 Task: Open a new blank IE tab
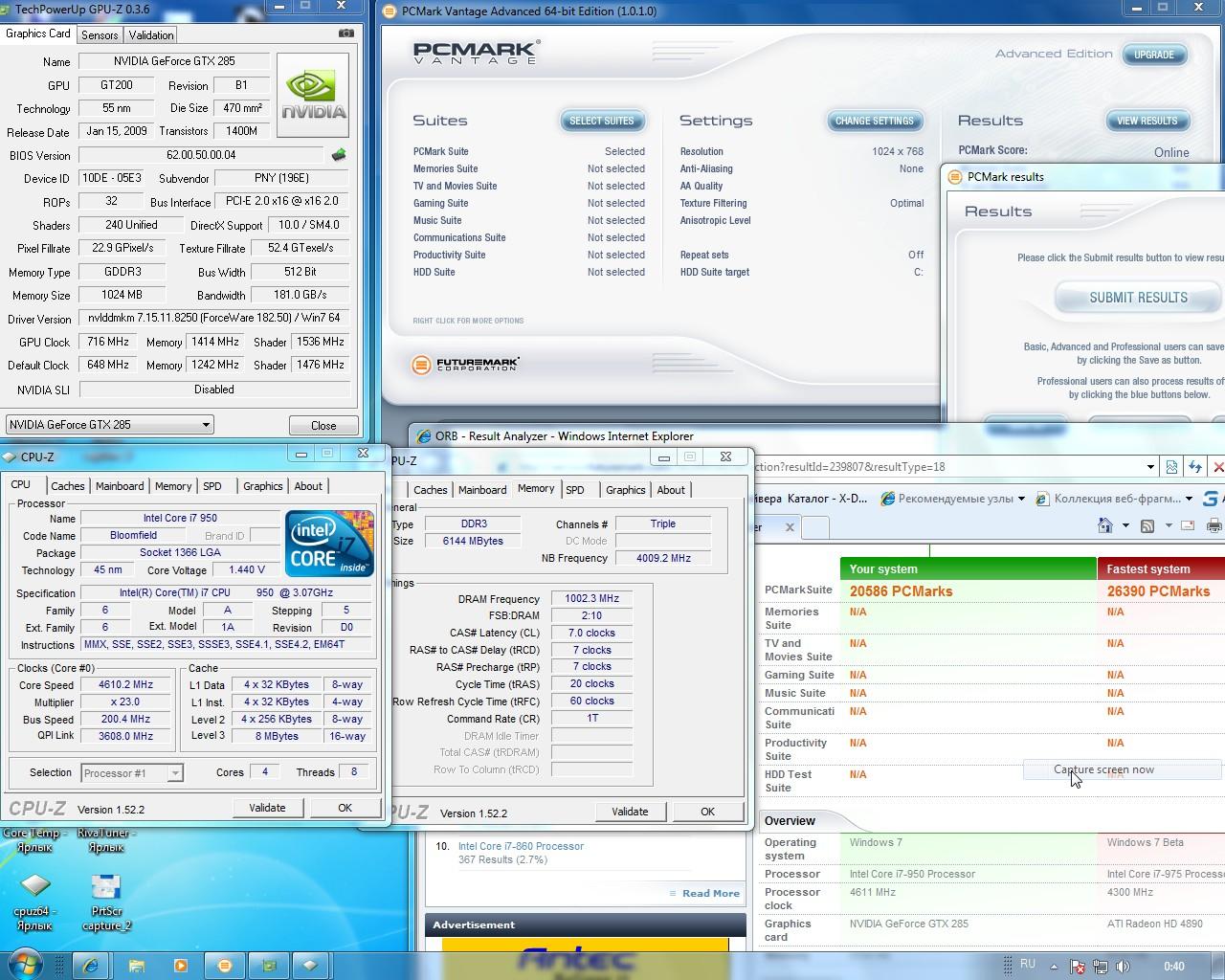pos(815,527)
